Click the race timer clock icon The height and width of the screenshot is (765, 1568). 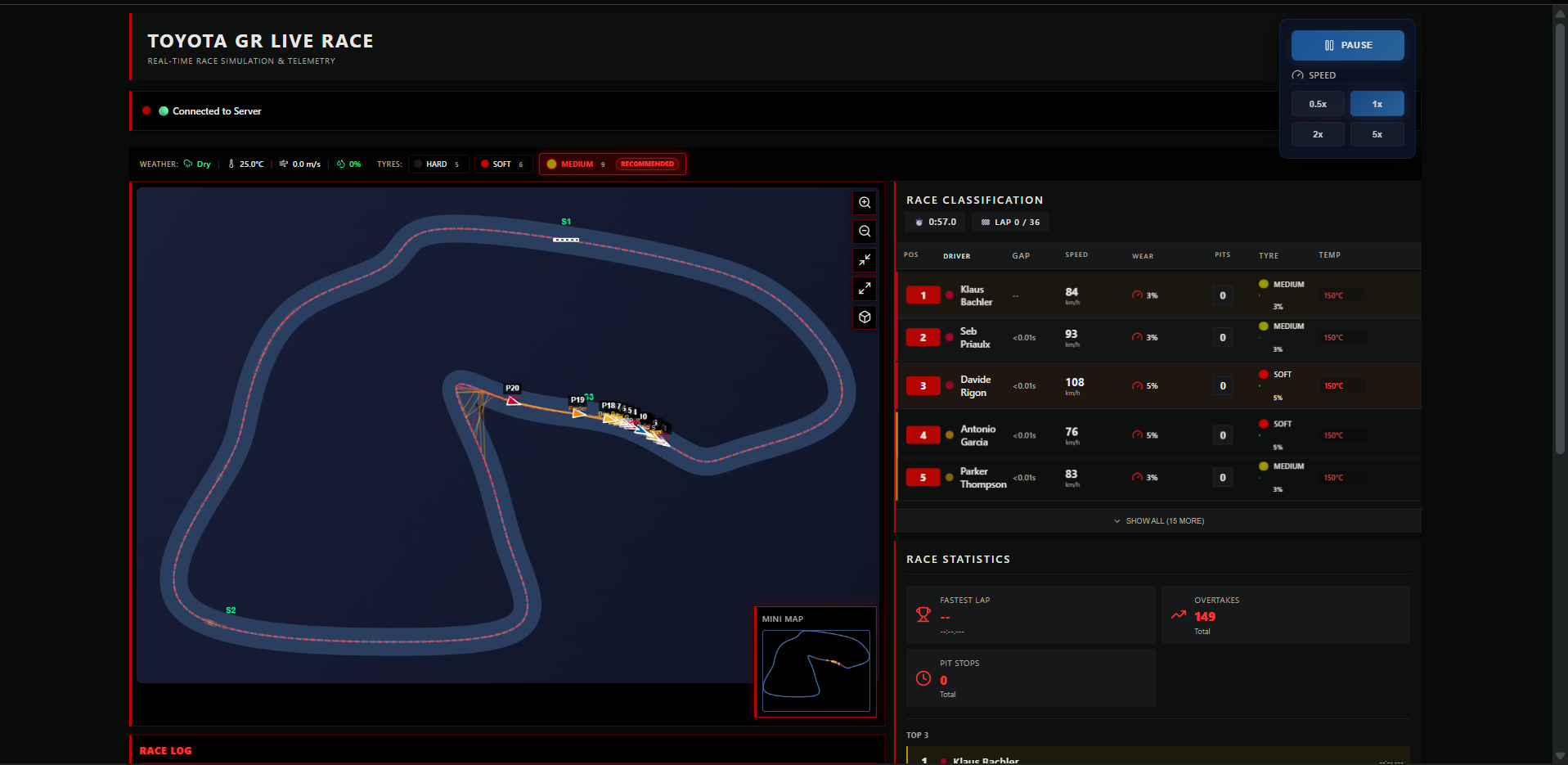pyautogui.click(x=919, y=223)
